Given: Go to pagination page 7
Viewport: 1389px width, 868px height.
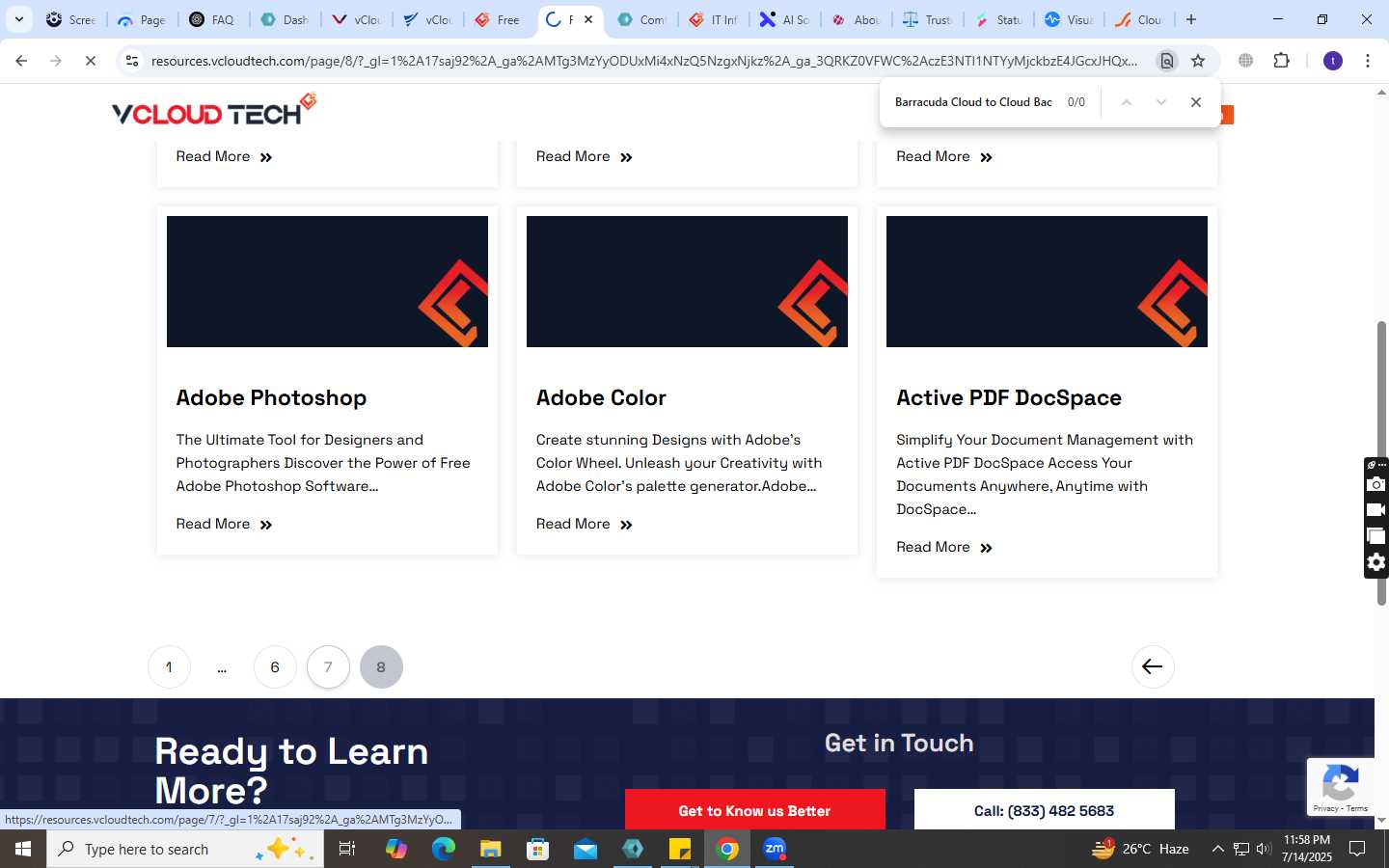Looking at the screenshot, I should point(328,666).
